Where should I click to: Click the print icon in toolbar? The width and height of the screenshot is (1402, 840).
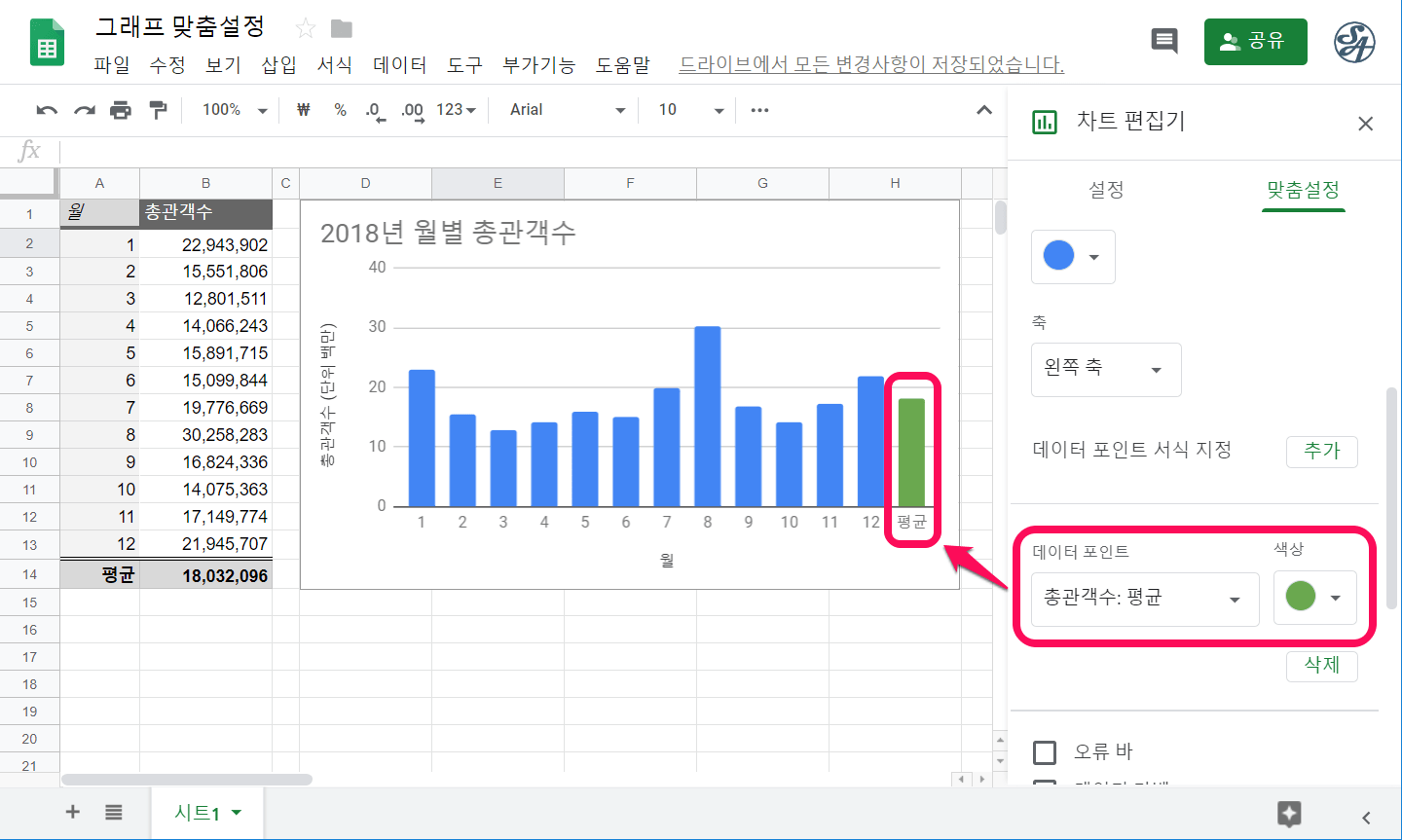pos(121,110)
